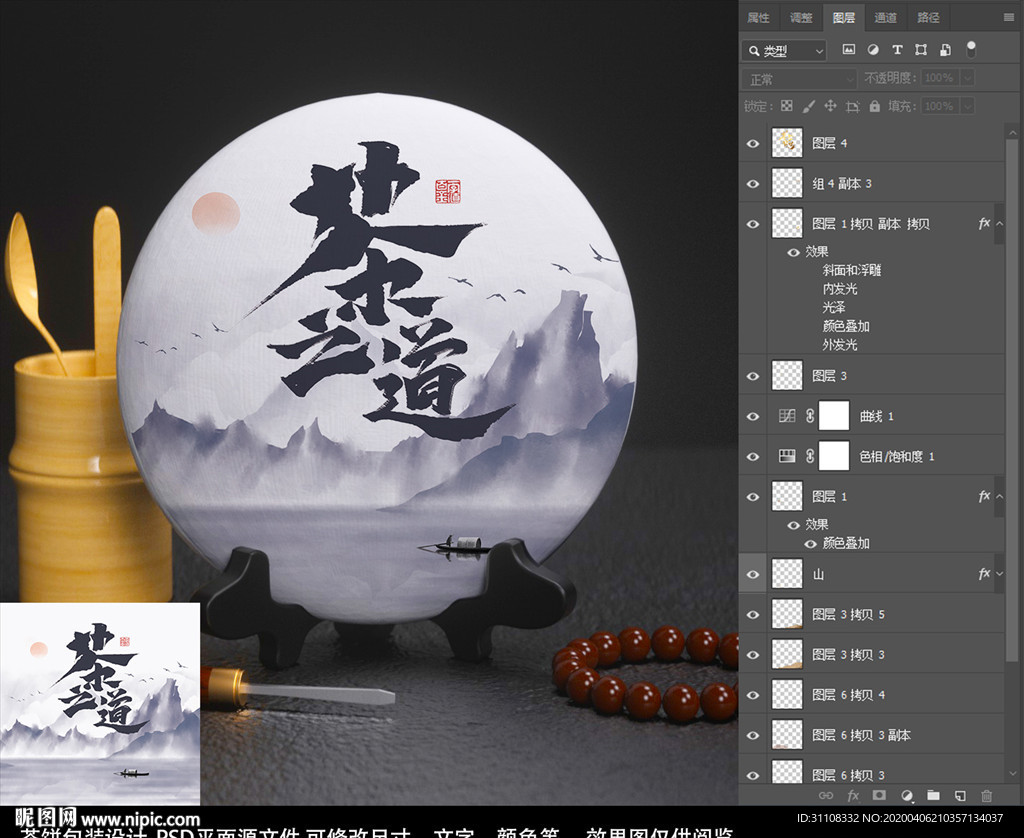Expand effects of the 山 layer

999,573
